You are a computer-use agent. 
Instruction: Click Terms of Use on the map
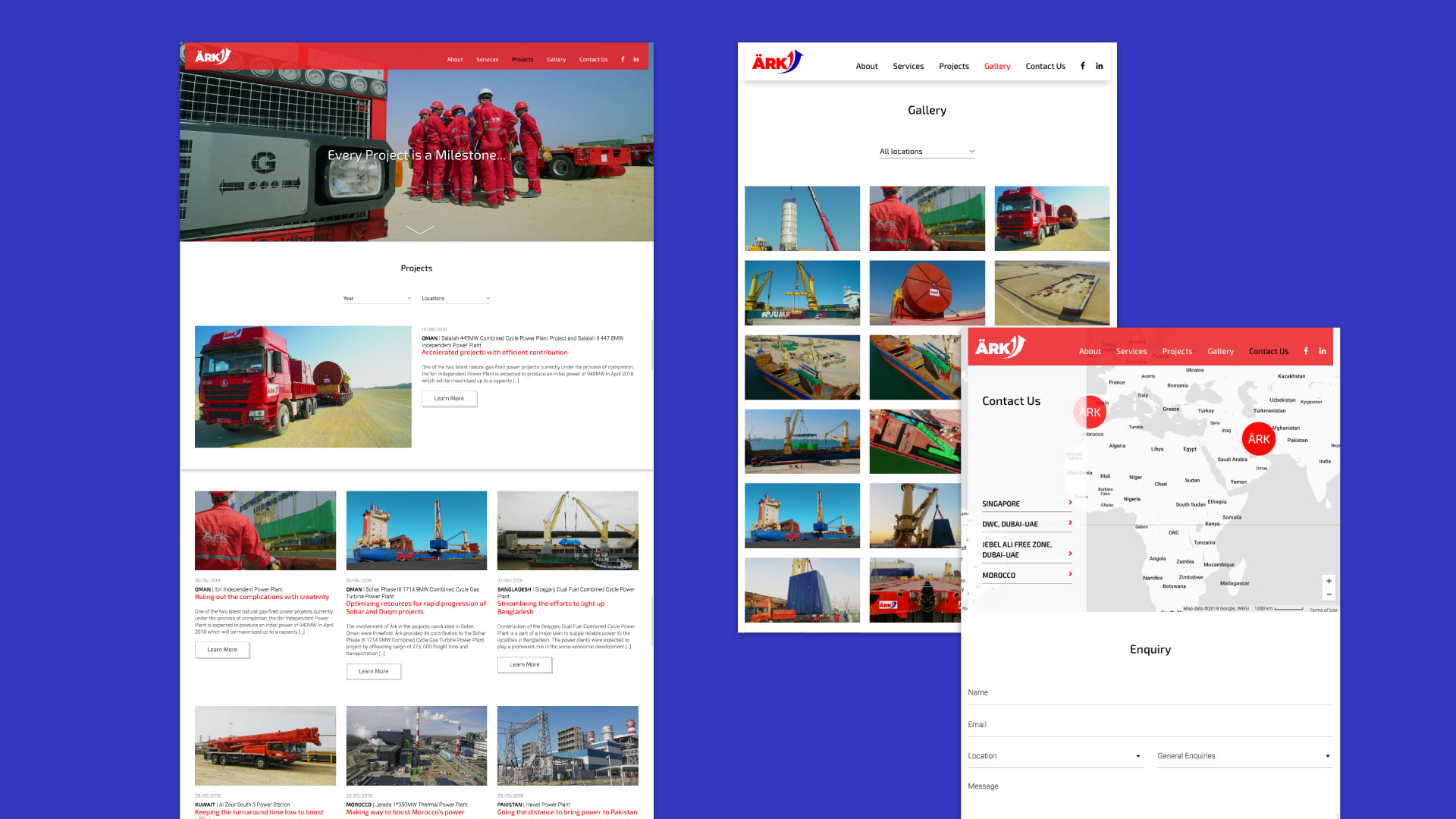pos(1323,610)
